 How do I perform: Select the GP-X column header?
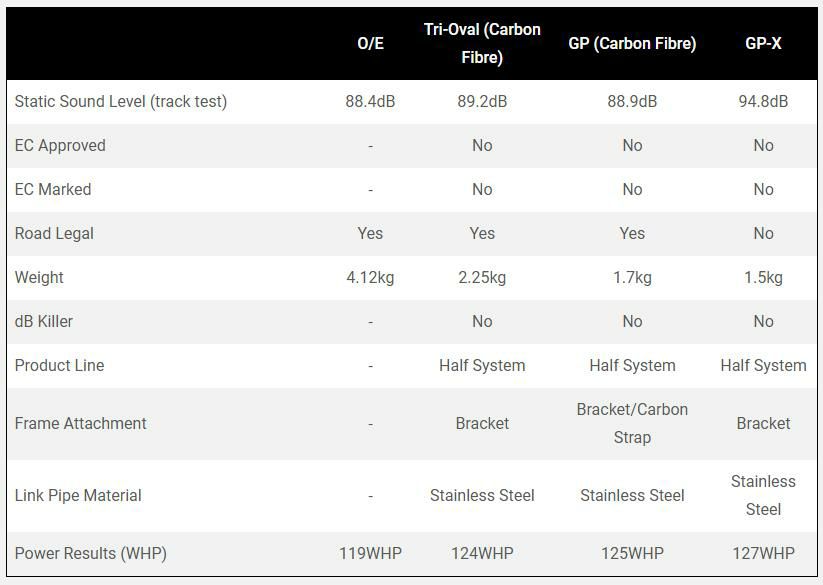[x=763, y=44]
